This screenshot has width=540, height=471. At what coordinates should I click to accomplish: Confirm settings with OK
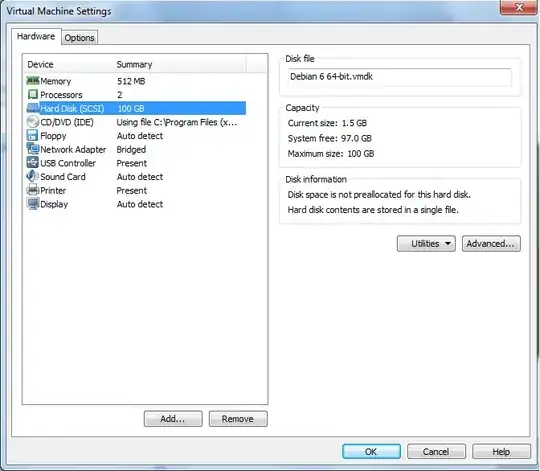[x=371, y=451]
